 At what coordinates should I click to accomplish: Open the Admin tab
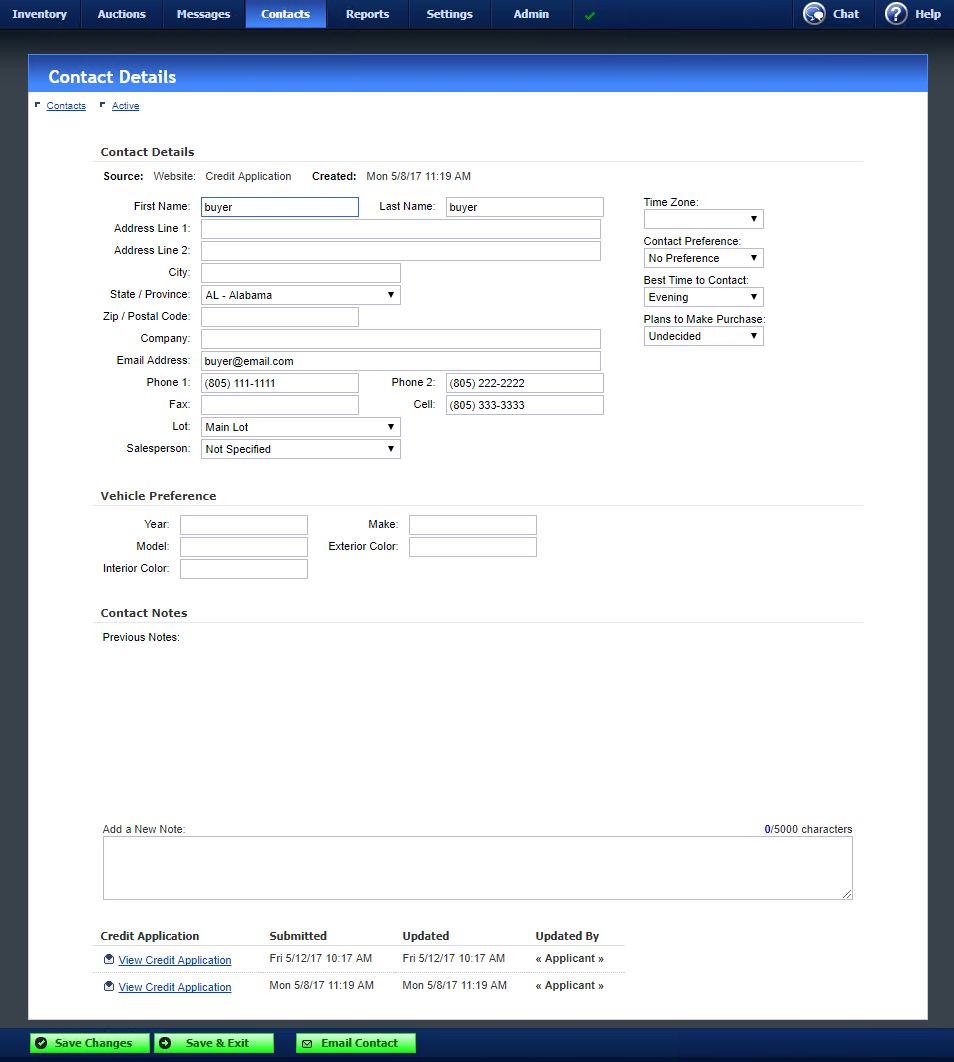(x=531, y=14)
